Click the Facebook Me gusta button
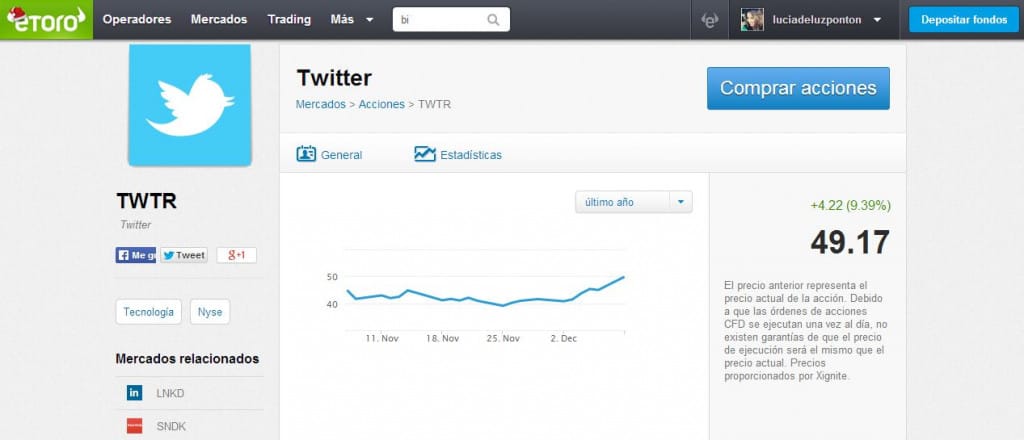 tap(136, 255)
